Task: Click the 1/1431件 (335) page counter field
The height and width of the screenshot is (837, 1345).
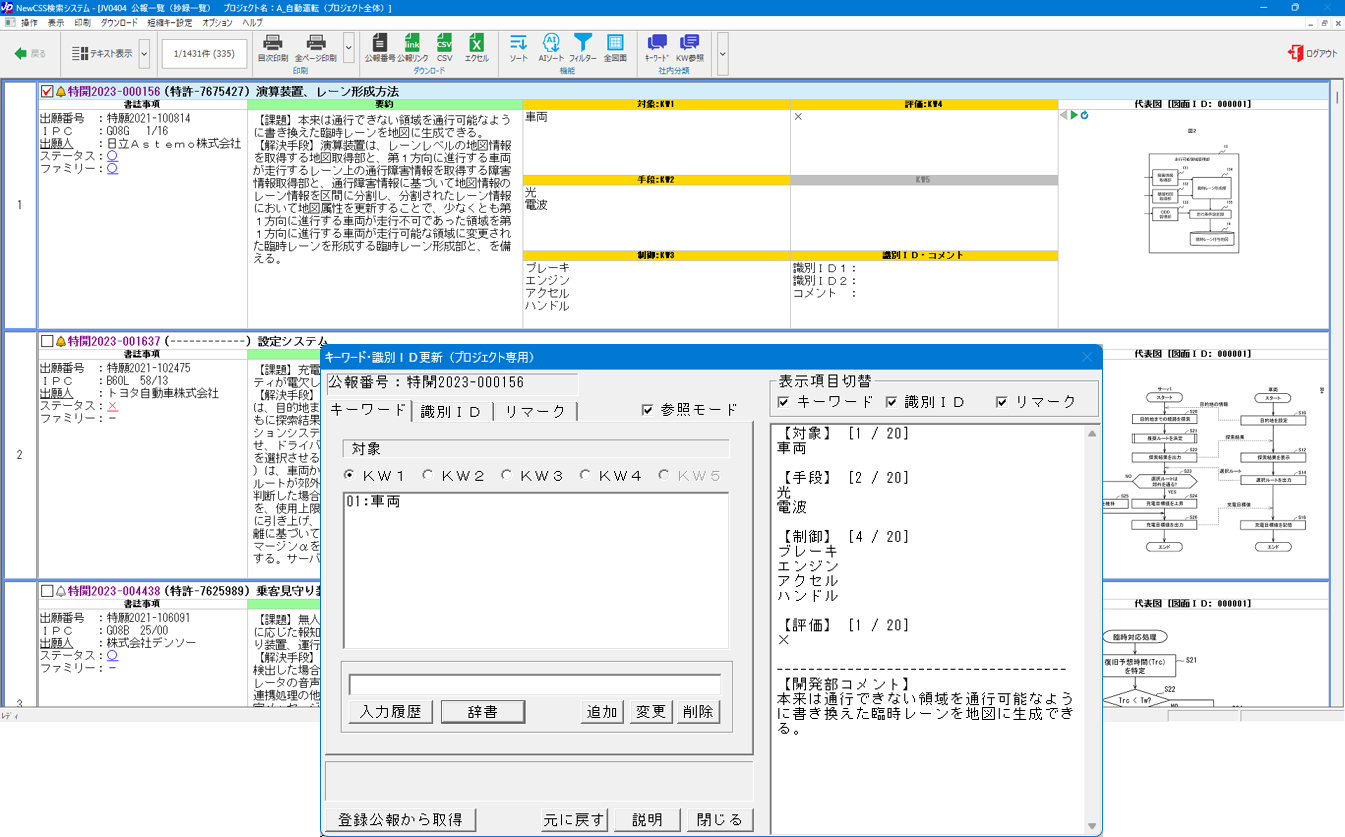Action: pyautogui.click(x=205, y=53)
